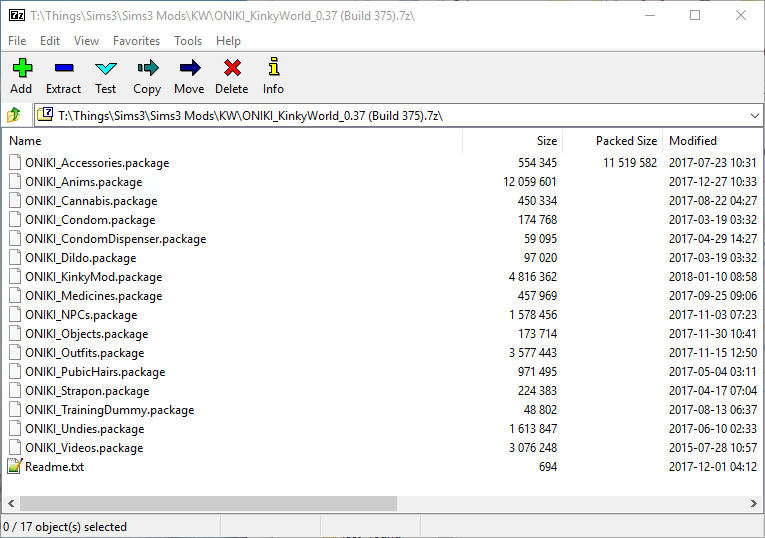Open the File menu
Screen dimensions: 765x538
[17, 41]
